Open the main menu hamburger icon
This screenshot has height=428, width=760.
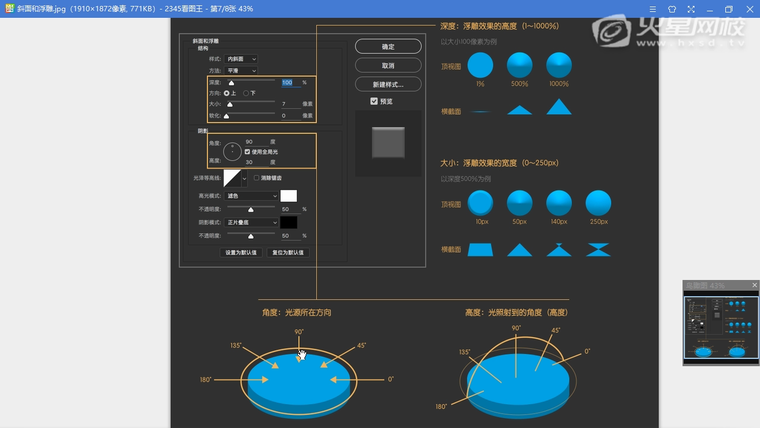[651, 9]
